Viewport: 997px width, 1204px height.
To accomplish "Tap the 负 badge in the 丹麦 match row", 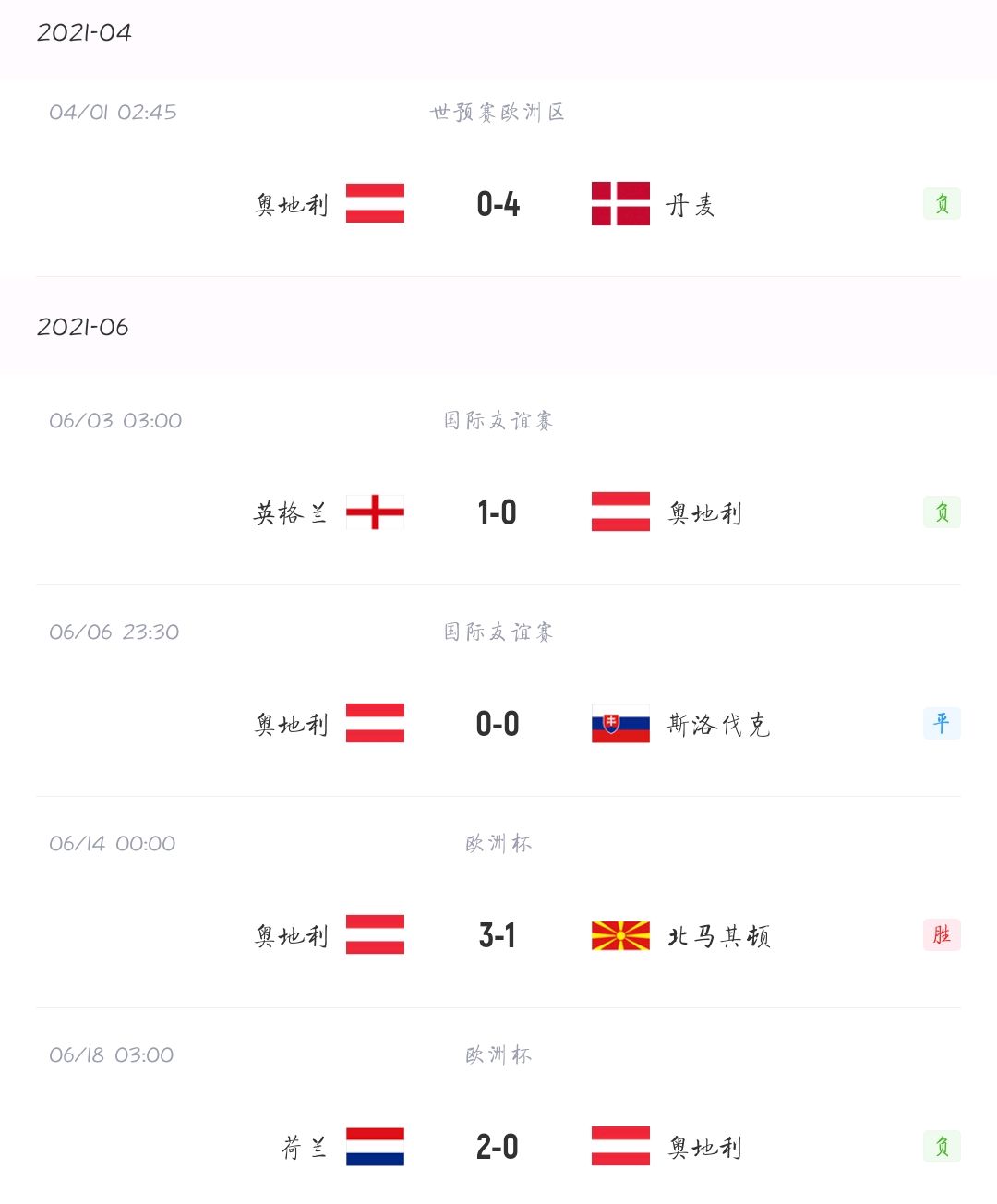I will 942,203.
